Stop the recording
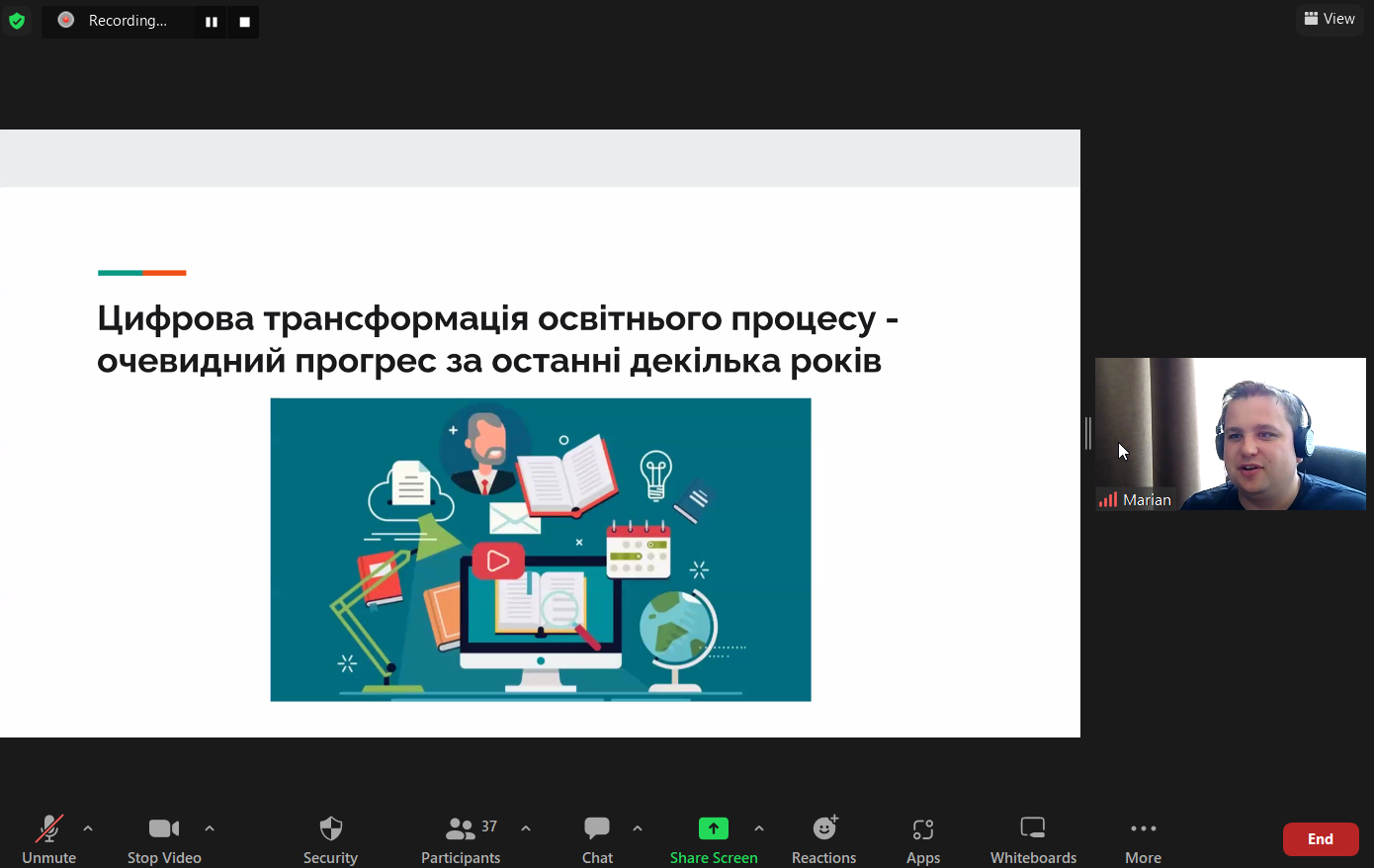The width and height of the screenshot is (1374, 868). click(244, 22)
